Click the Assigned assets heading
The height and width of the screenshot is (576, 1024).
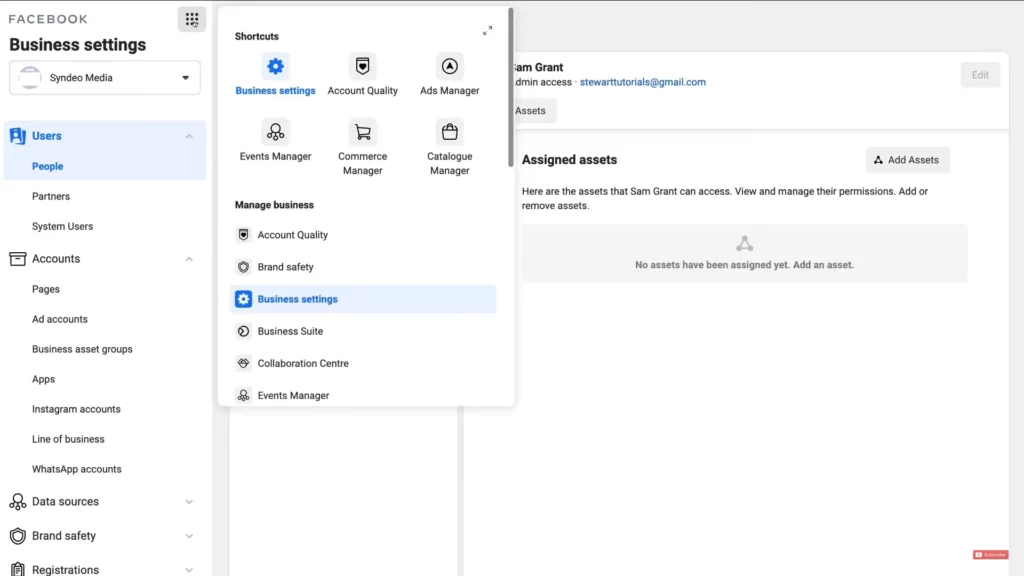tap(569, 160)
